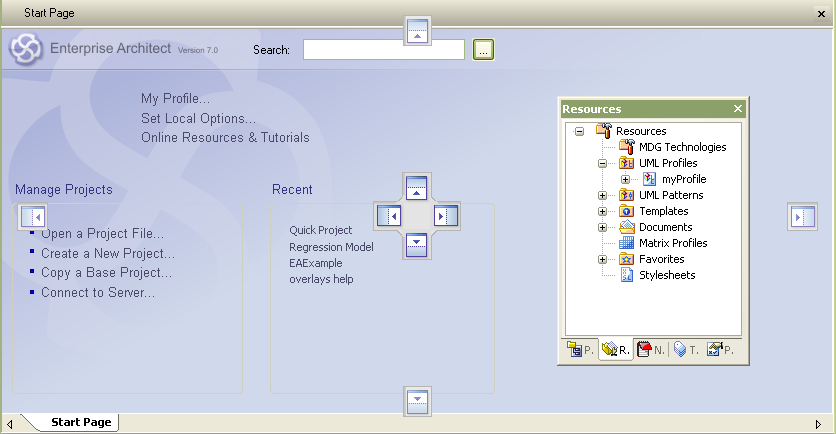Select the Start Page bottom tab
Screen dimensions: 836x434
(x=81, y=422)
